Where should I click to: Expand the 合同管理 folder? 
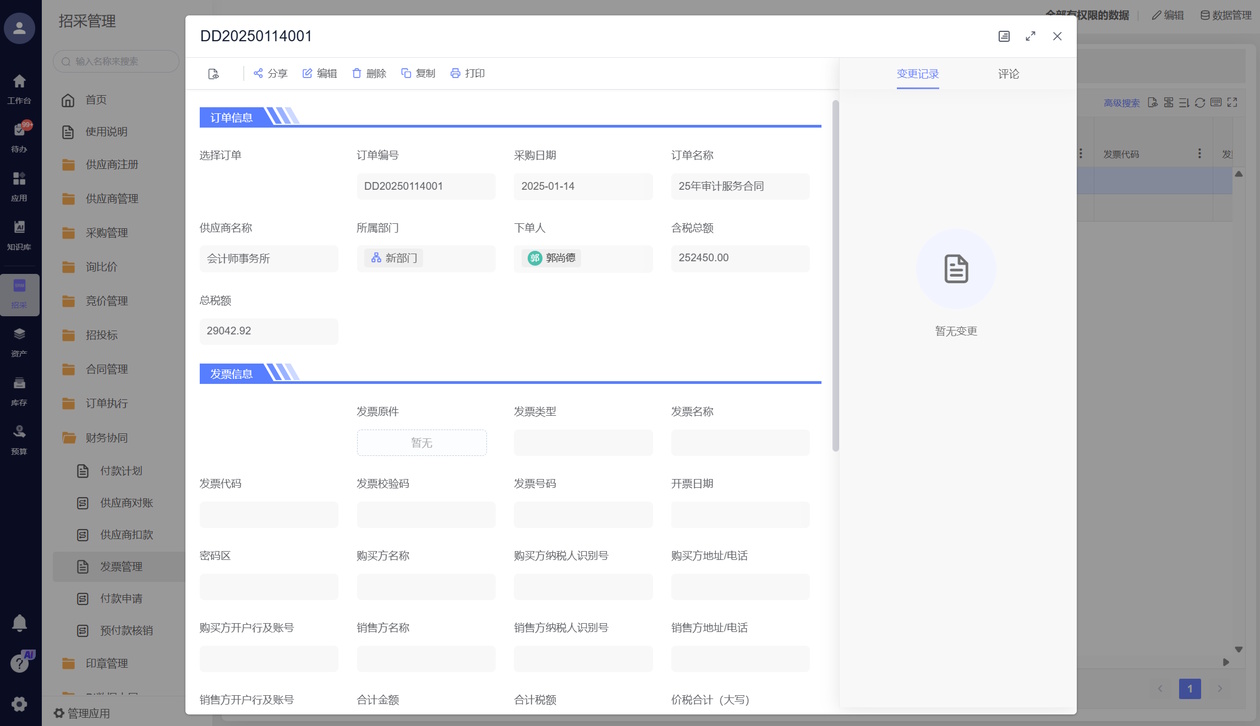tap(106, 369)
